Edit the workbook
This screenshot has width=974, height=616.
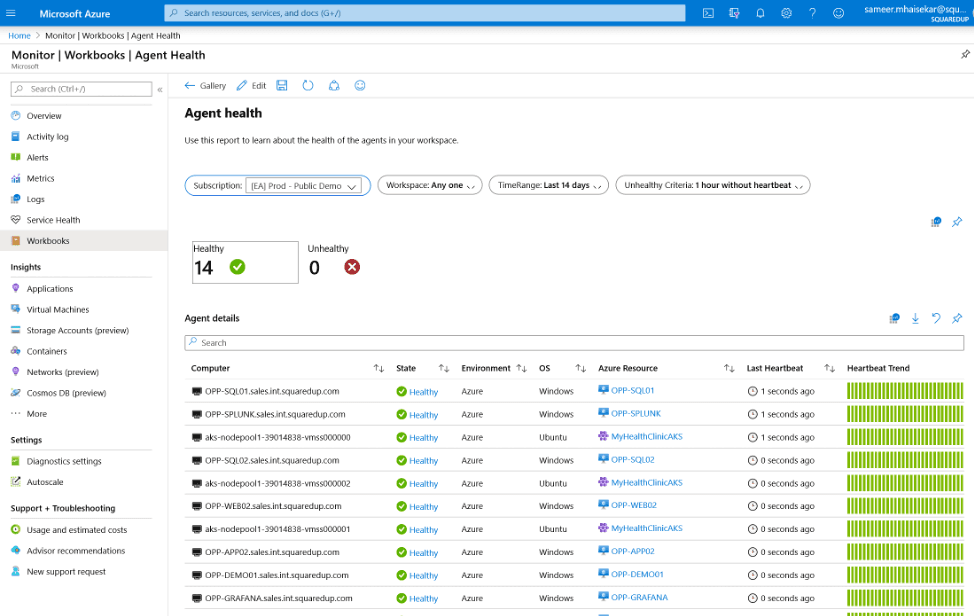(x=252, y=86)
